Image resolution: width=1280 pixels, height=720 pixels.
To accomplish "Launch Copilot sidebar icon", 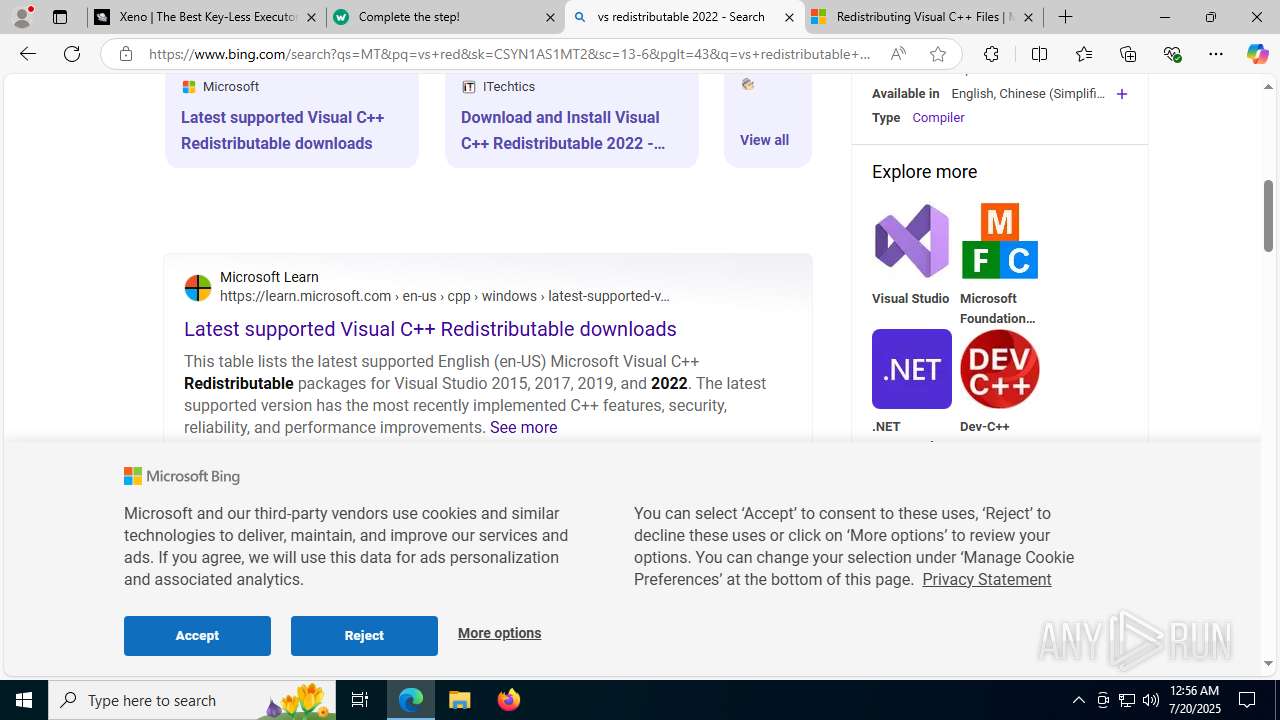I will pyautogui.click(x=1257, y=54).
